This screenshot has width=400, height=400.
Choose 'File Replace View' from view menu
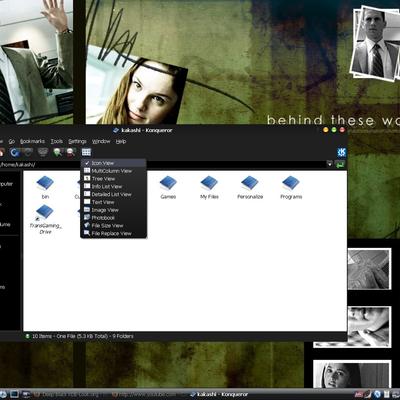tap(113, 233)
